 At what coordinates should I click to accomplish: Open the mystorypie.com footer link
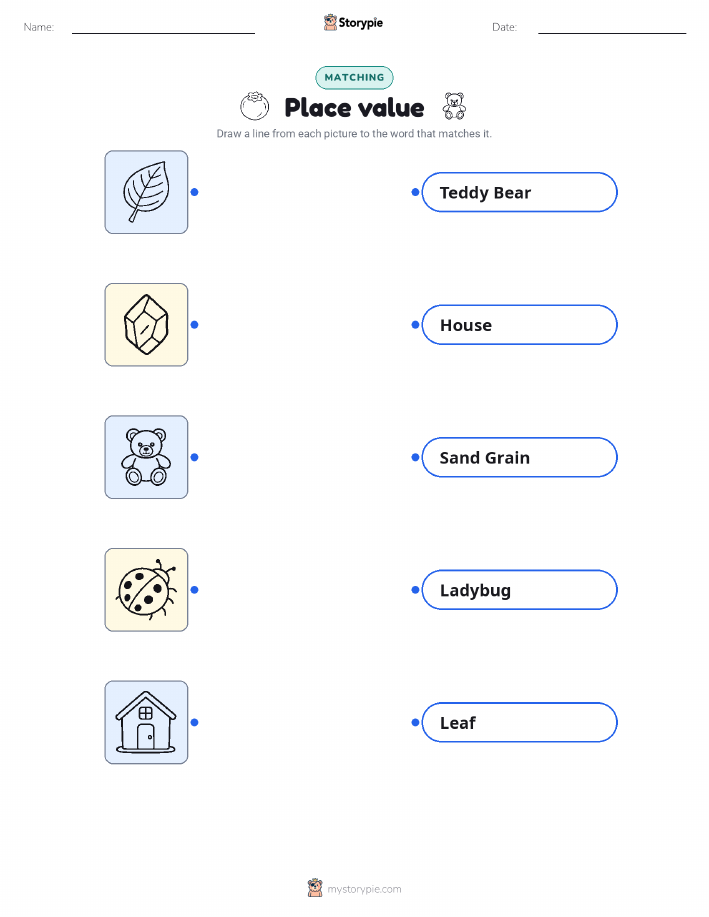point(364,889)
